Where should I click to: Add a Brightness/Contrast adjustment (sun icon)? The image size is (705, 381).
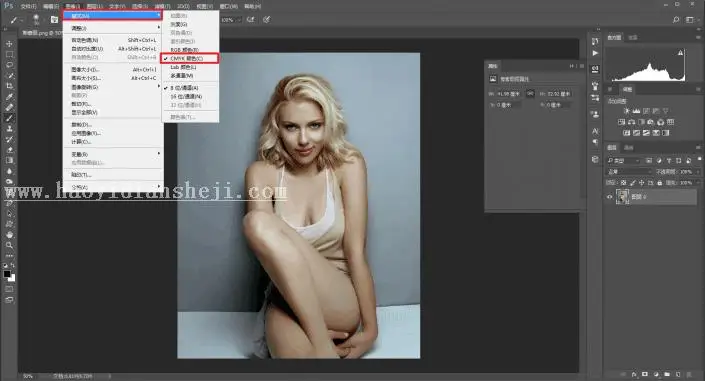click(x=626, y=111)
